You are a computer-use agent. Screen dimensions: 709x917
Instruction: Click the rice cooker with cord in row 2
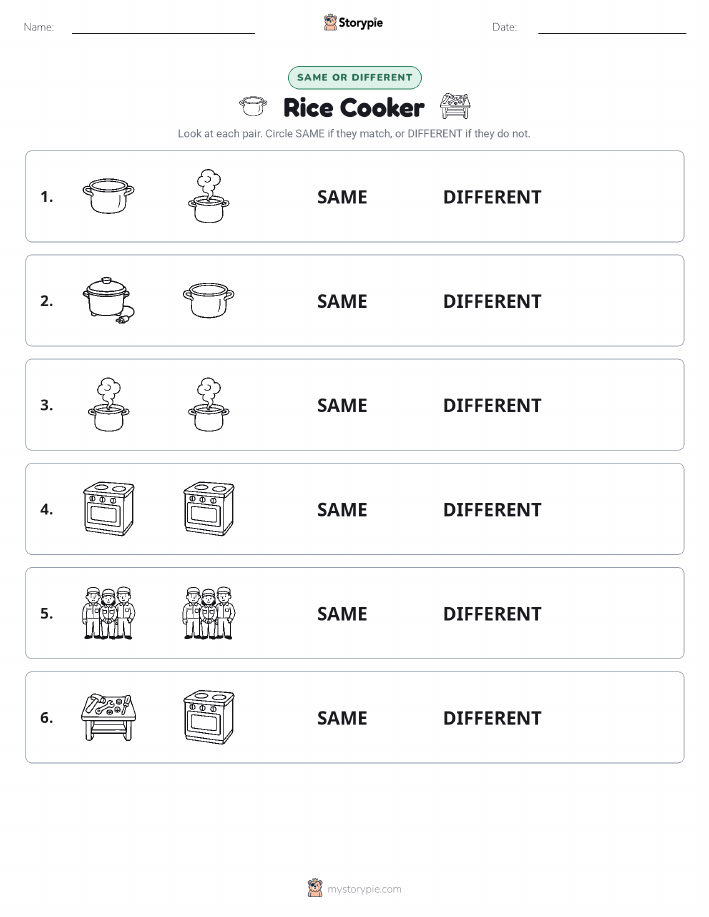[x=109, y=301]
